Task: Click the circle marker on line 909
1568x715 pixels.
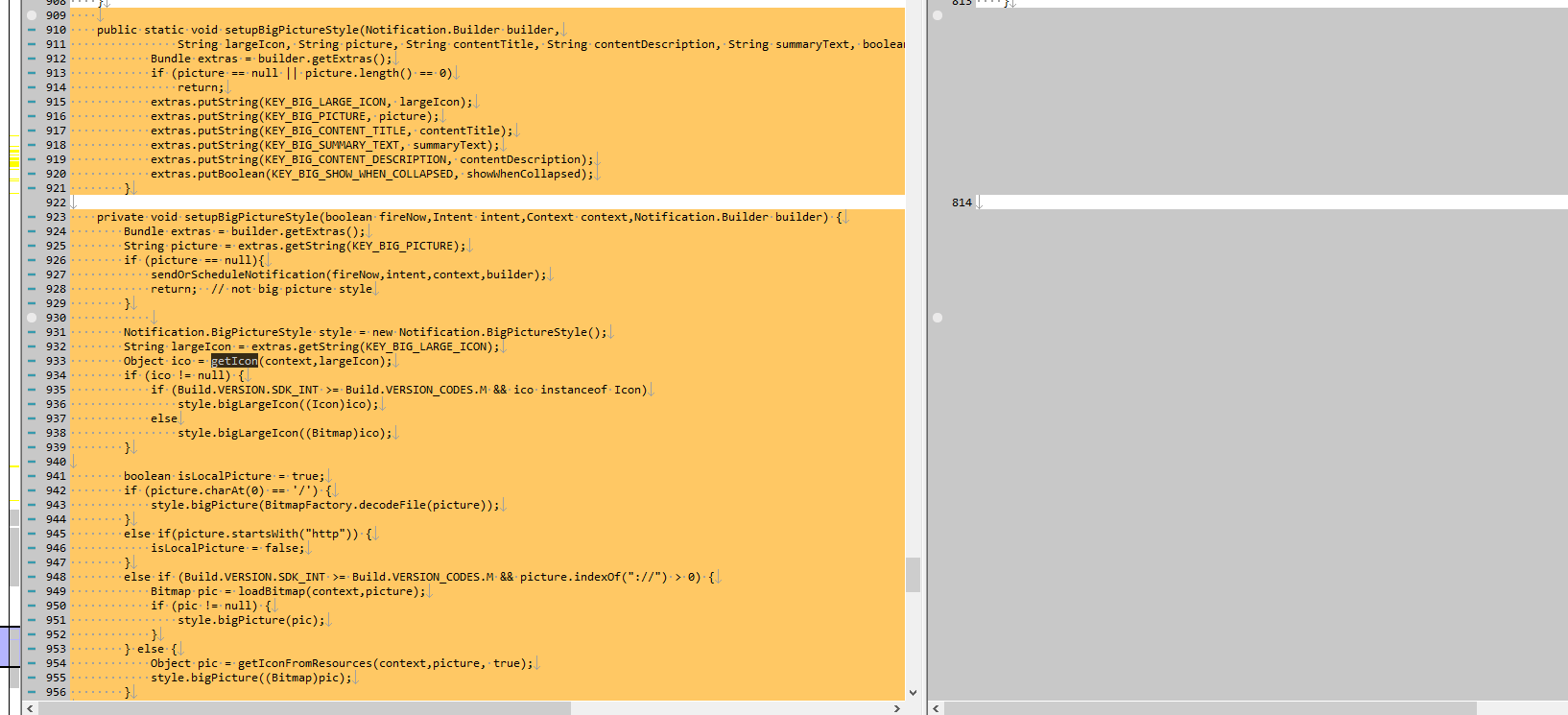Action: coord(32,15)
